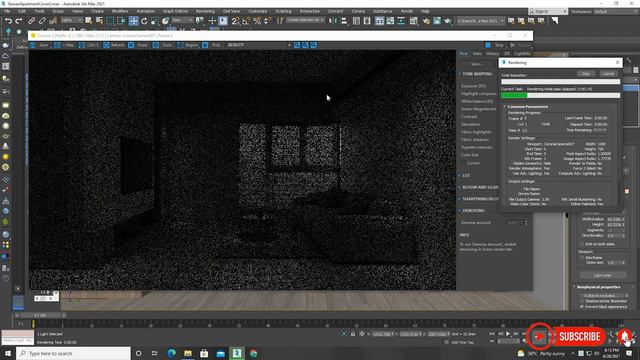Open the BEAUTY render element dropdown
The height and width of the screenshot is (360, 640).
pyautogui.click(x=259, y=45)
